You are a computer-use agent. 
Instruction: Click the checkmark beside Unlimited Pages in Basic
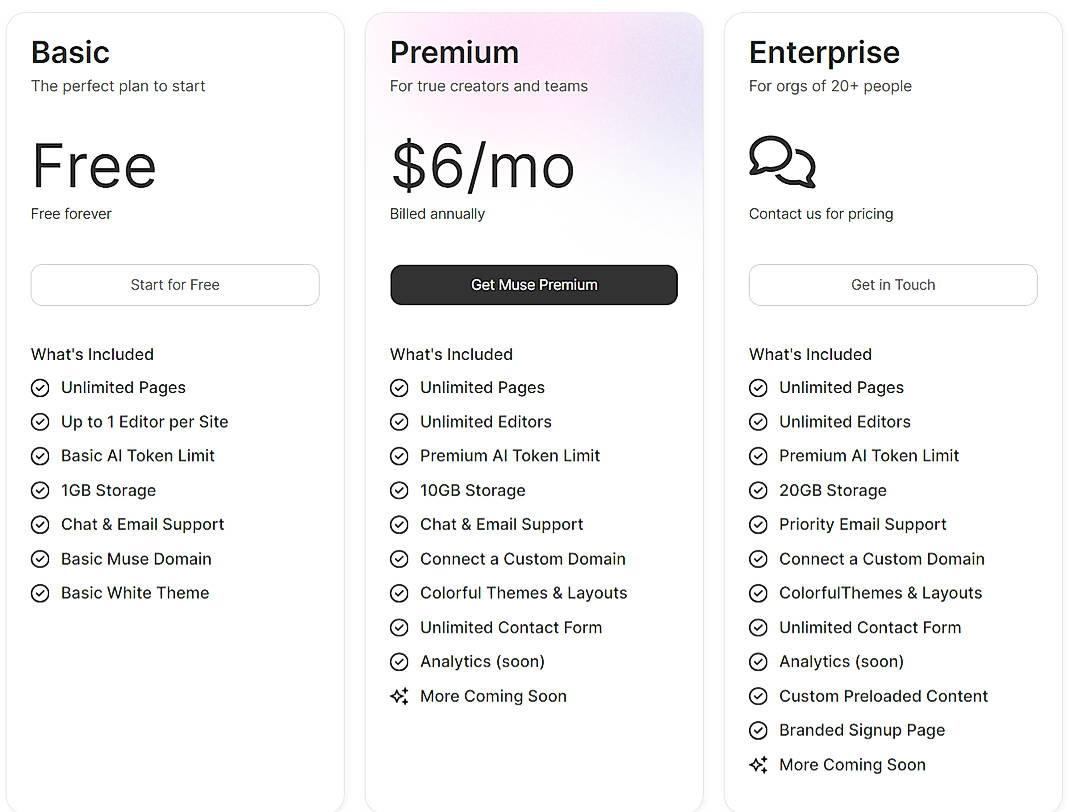coord(40,387)
